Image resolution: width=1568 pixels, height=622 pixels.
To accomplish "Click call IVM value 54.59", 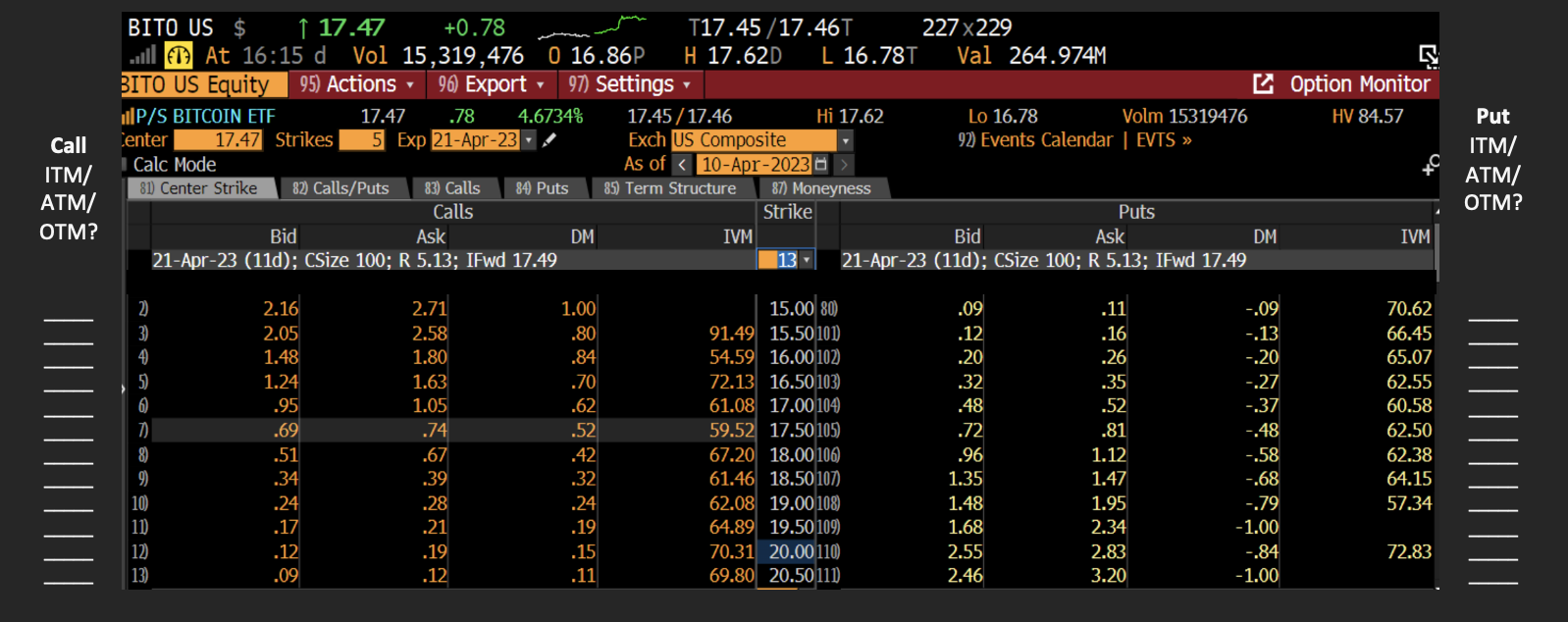I will [x=732, y=357].
